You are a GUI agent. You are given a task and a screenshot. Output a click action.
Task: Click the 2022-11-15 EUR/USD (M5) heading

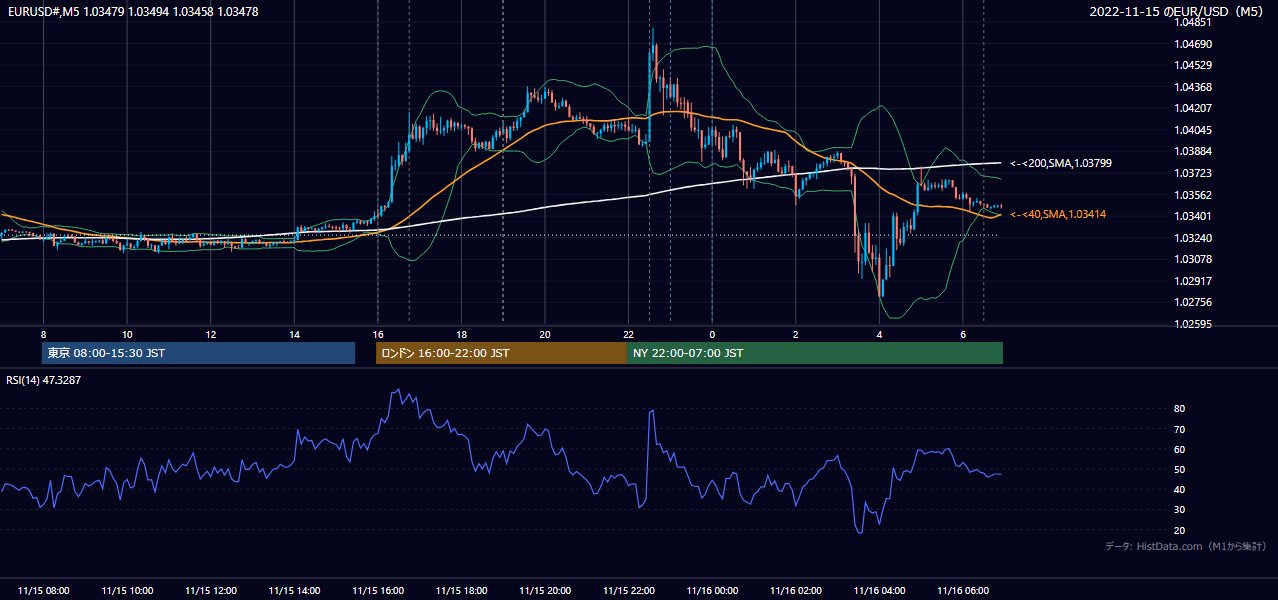click(1176, 12)
